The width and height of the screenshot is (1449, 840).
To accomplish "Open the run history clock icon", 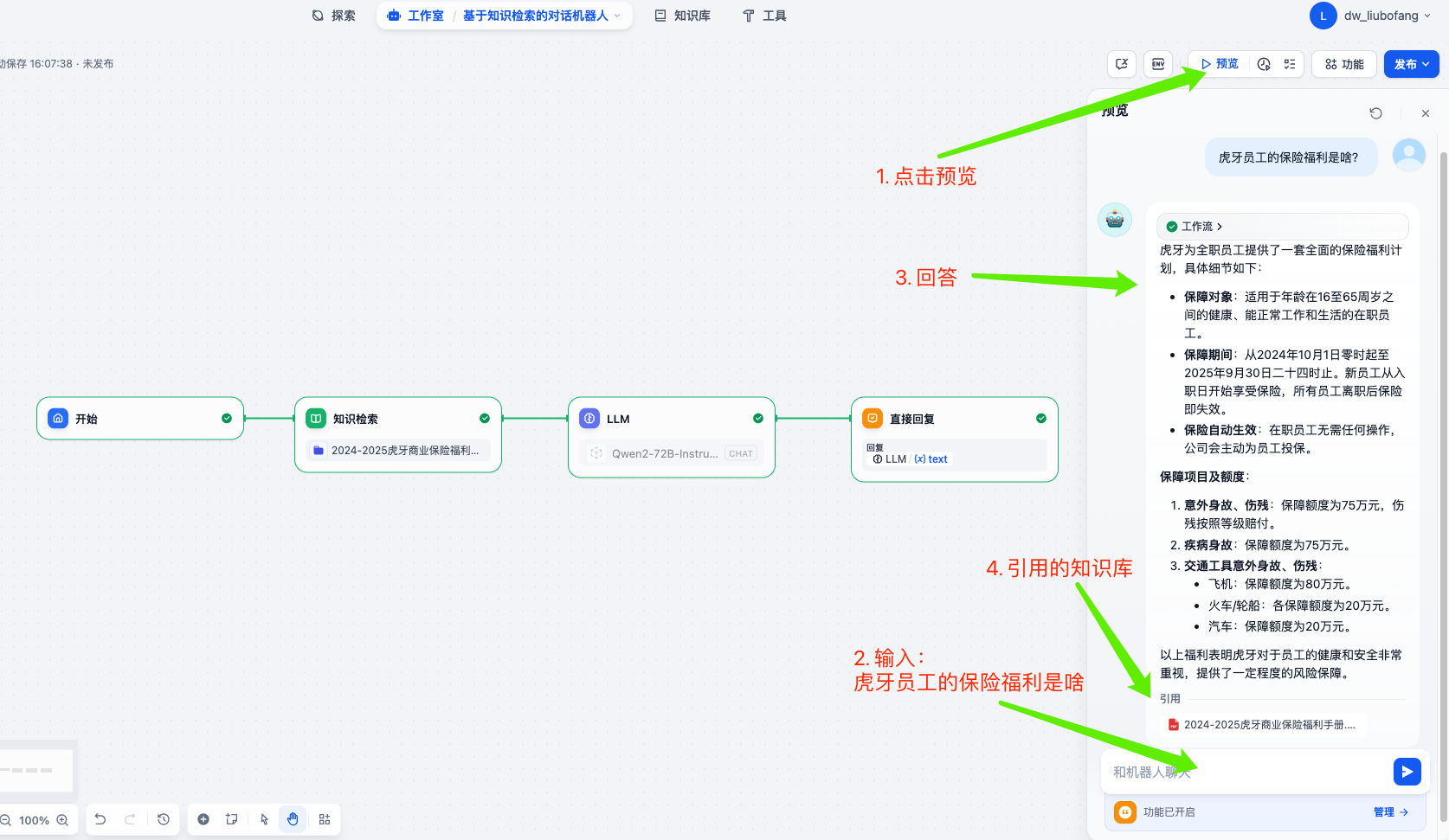I will (1264, 64).
